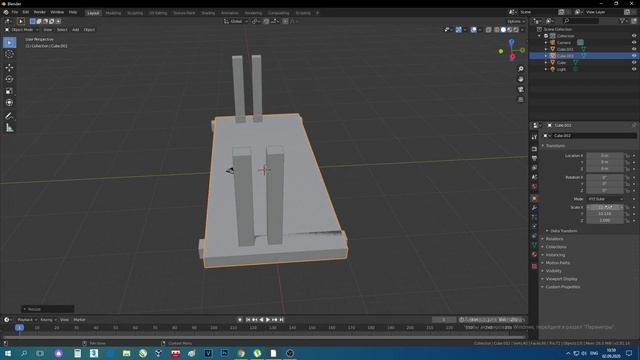Image resolution: width=640 pixels, height=360 pixels.
Task: Open the Object Mode dropdown
Action: (x=22, y=30)
